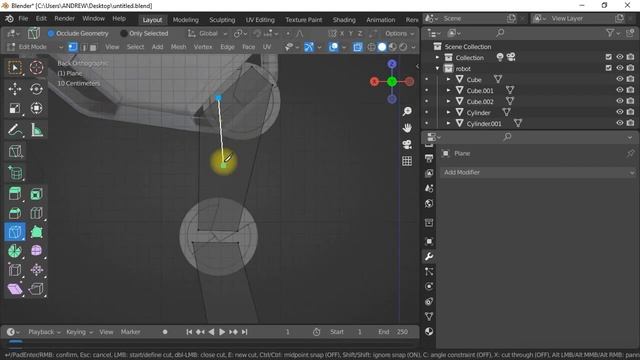Select the Annotate tool
The width and height of the screenshot is (640, 360).
coord(15,130)
